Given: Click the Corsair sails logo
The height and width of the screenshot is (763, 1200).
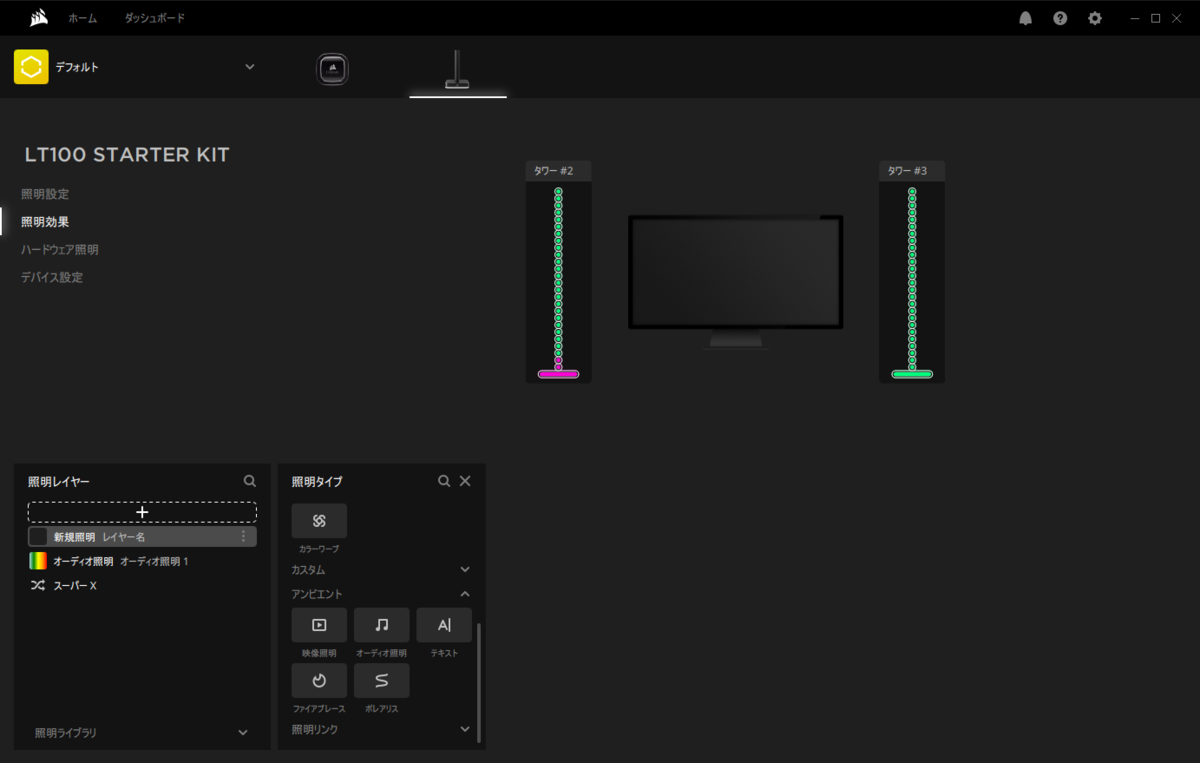Looking at the screenshot, I should (40, 17).
